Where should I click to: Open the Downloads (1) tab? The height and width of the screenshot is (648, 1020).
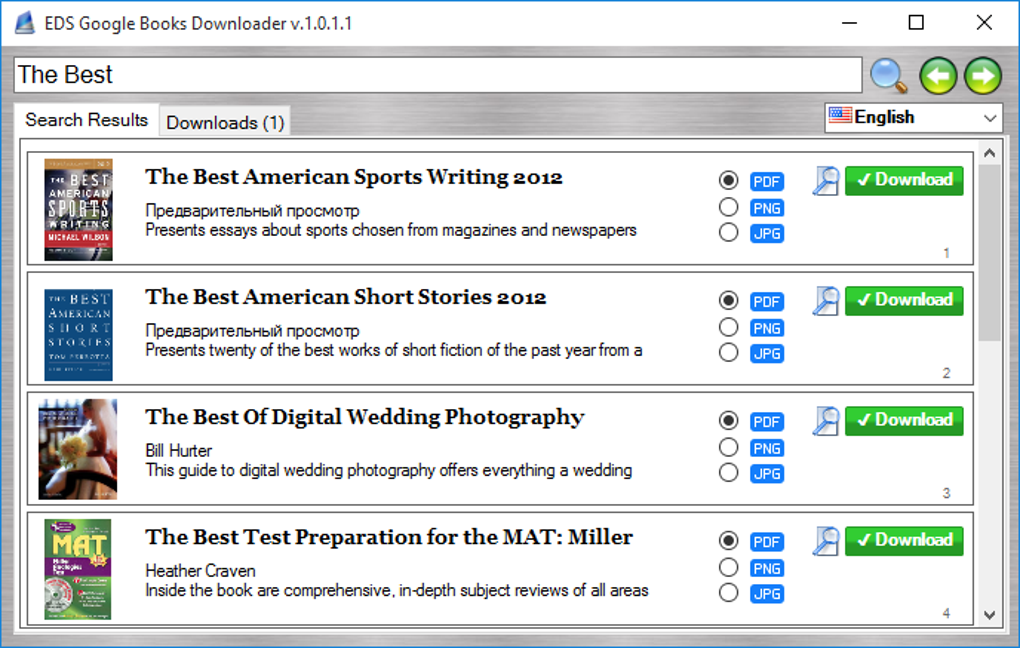(x=225, y=122)
